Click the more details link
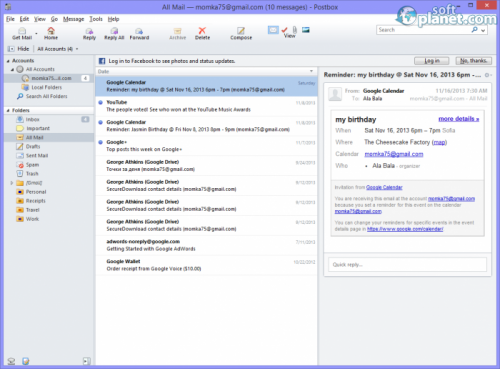 click(x=459, y=119)
